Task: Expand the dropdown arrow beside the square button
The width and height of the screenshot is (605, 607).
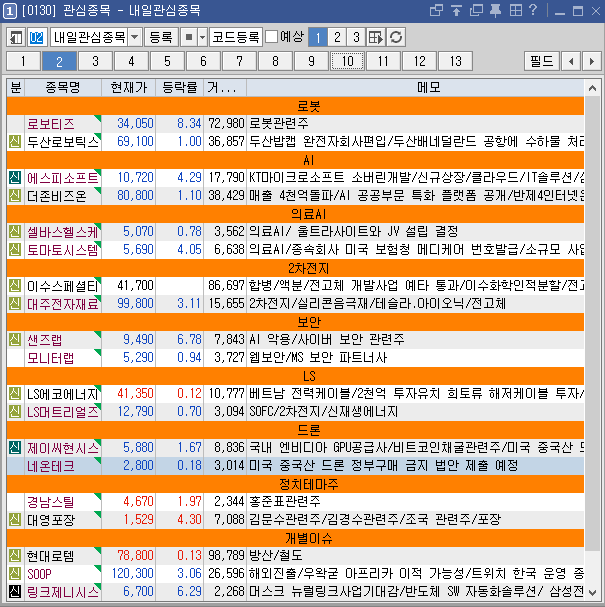Action: tap(202, 37)
